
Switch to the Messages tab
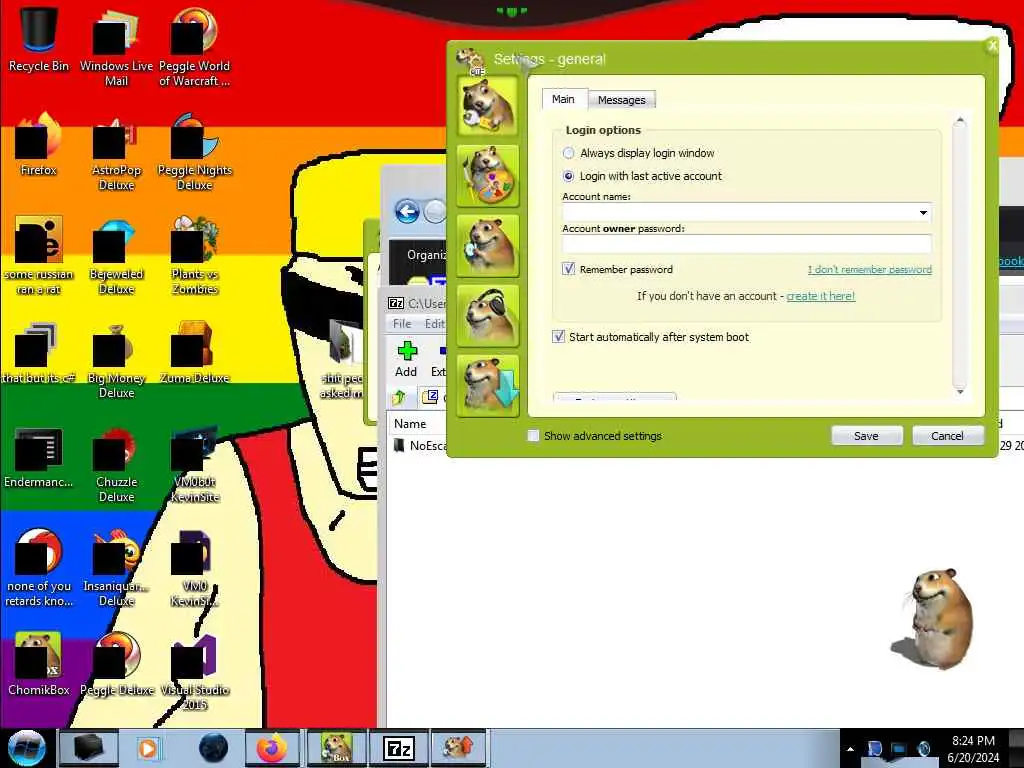click(622, 100)
